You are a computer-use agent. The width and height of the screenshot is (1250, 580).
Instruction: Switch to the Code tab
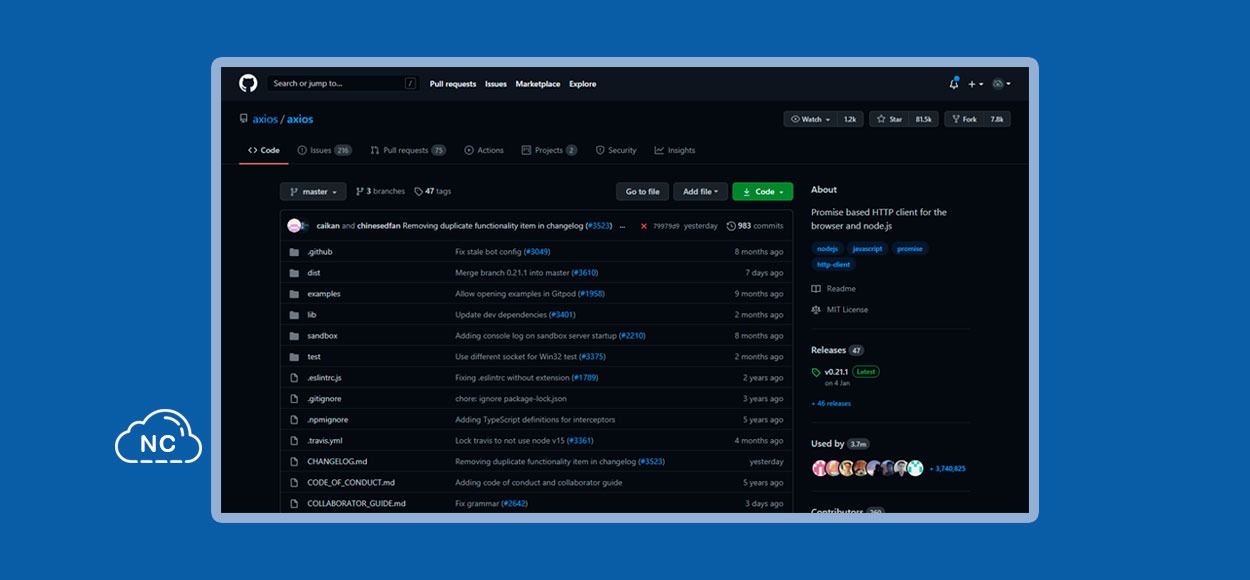[264, 150]
